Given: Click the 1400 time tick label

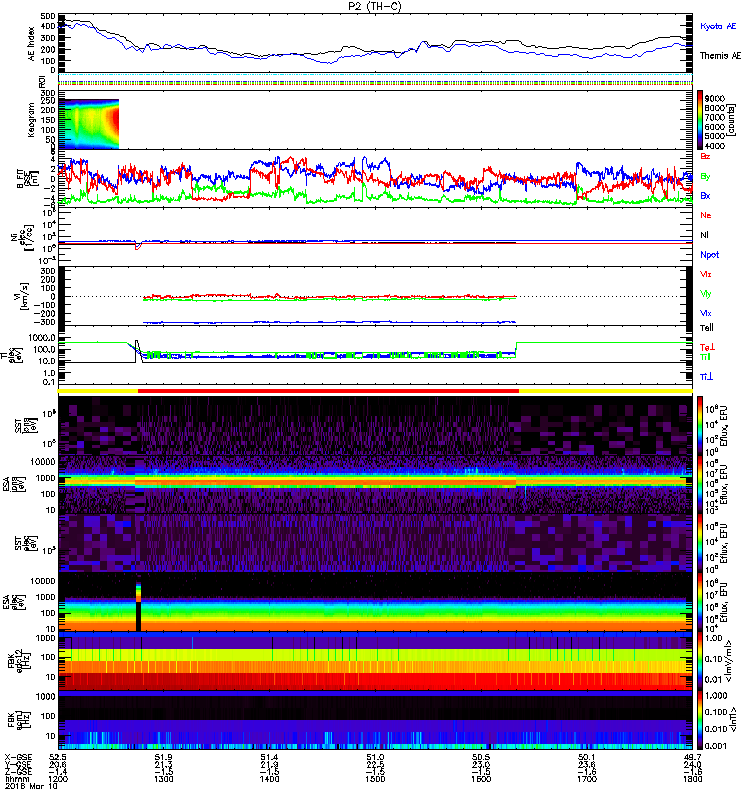Looking at the screenshot, I should (269, 779).
